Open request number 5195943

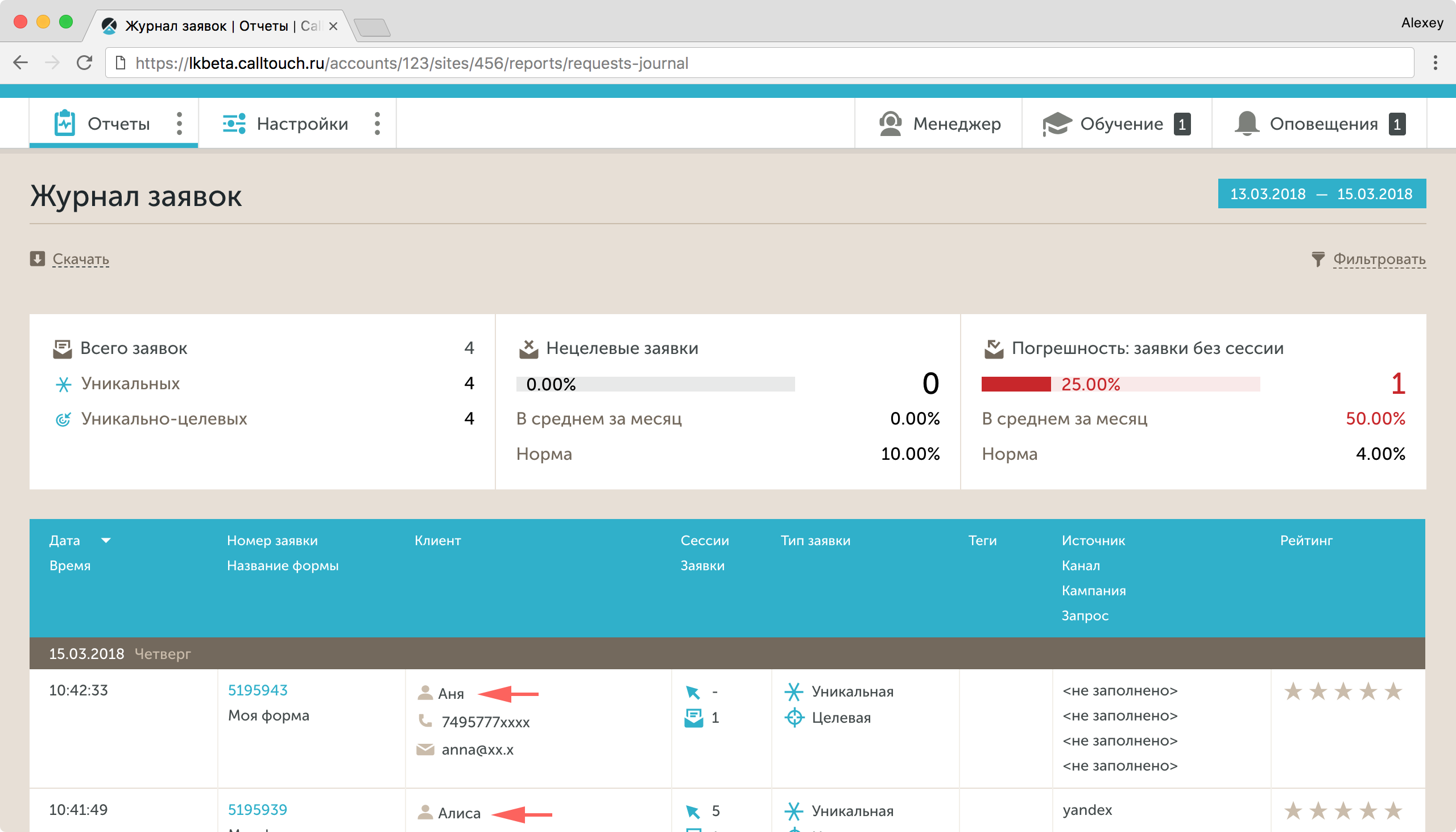pyautogui.click(x=258, y=690)
